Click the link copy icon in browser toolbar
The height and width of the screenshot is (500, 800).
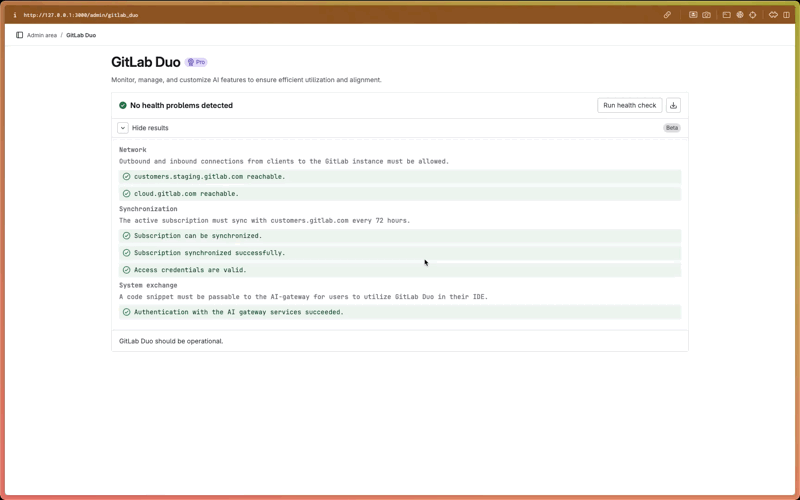point(667,15)
